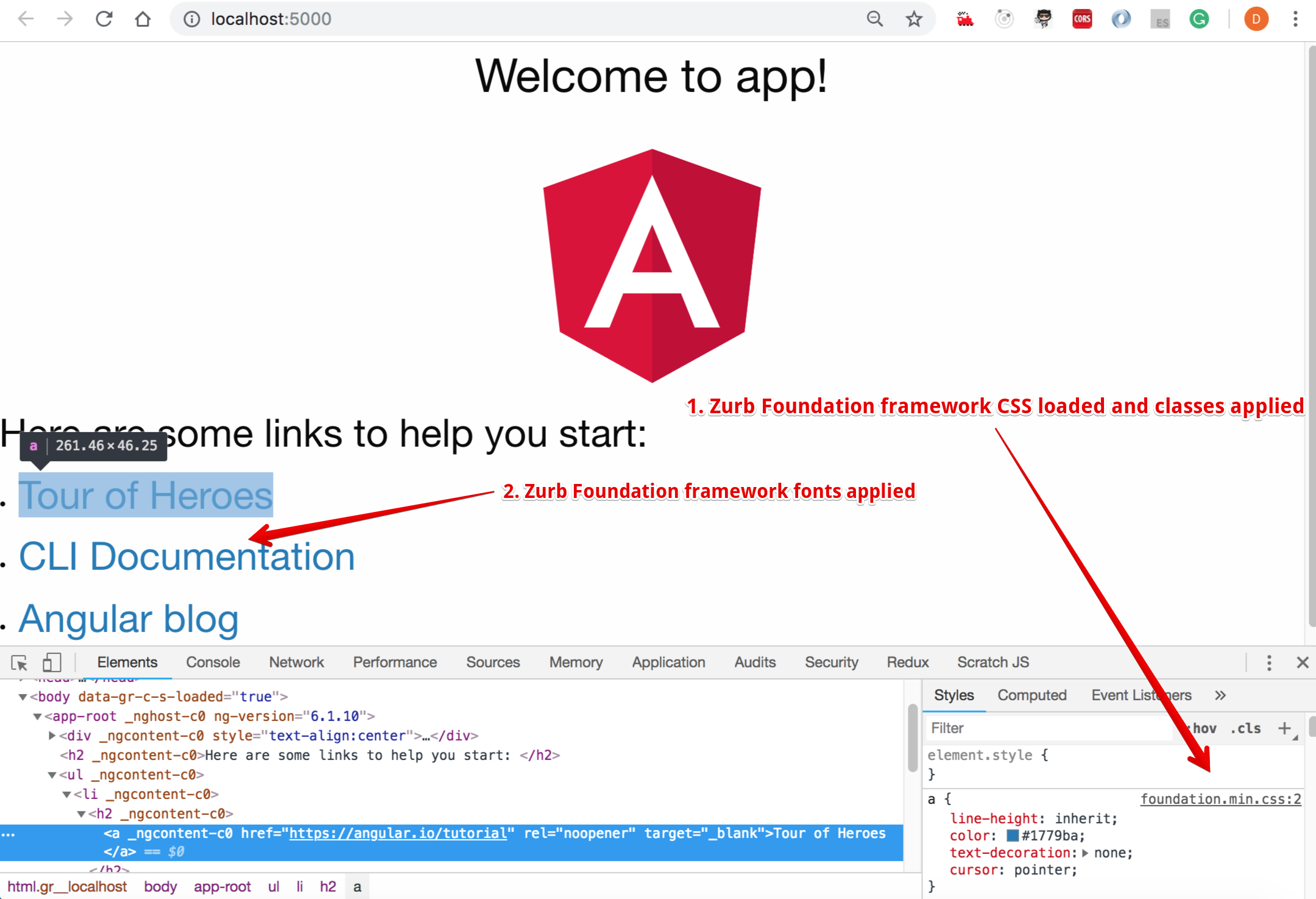Open Chrome profile avatar D
This screenshot has width=1316, height=899.
pyautogui.click(x=1256, y=19)
